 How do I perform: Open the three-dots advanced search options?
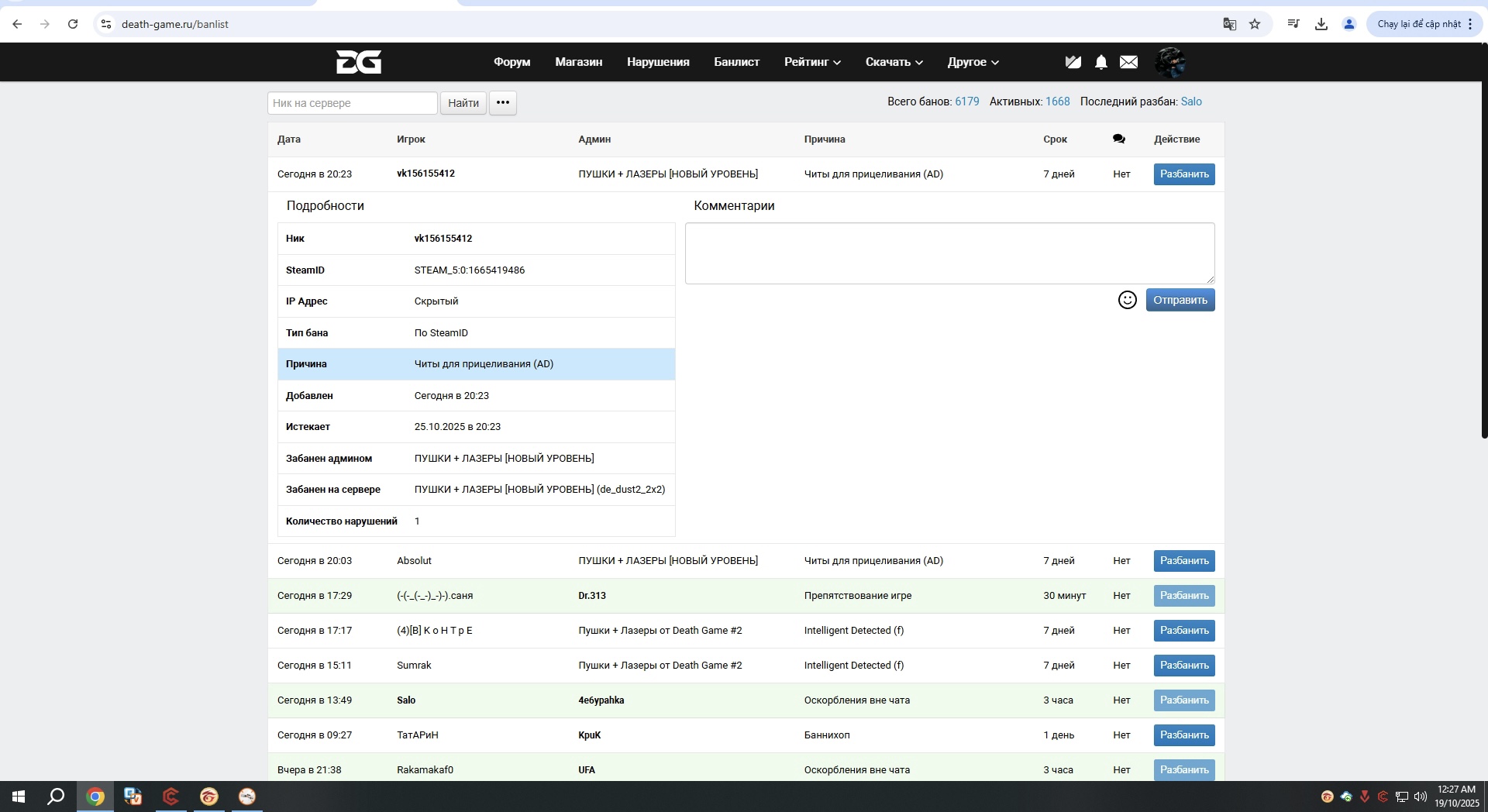coord(502,103)
